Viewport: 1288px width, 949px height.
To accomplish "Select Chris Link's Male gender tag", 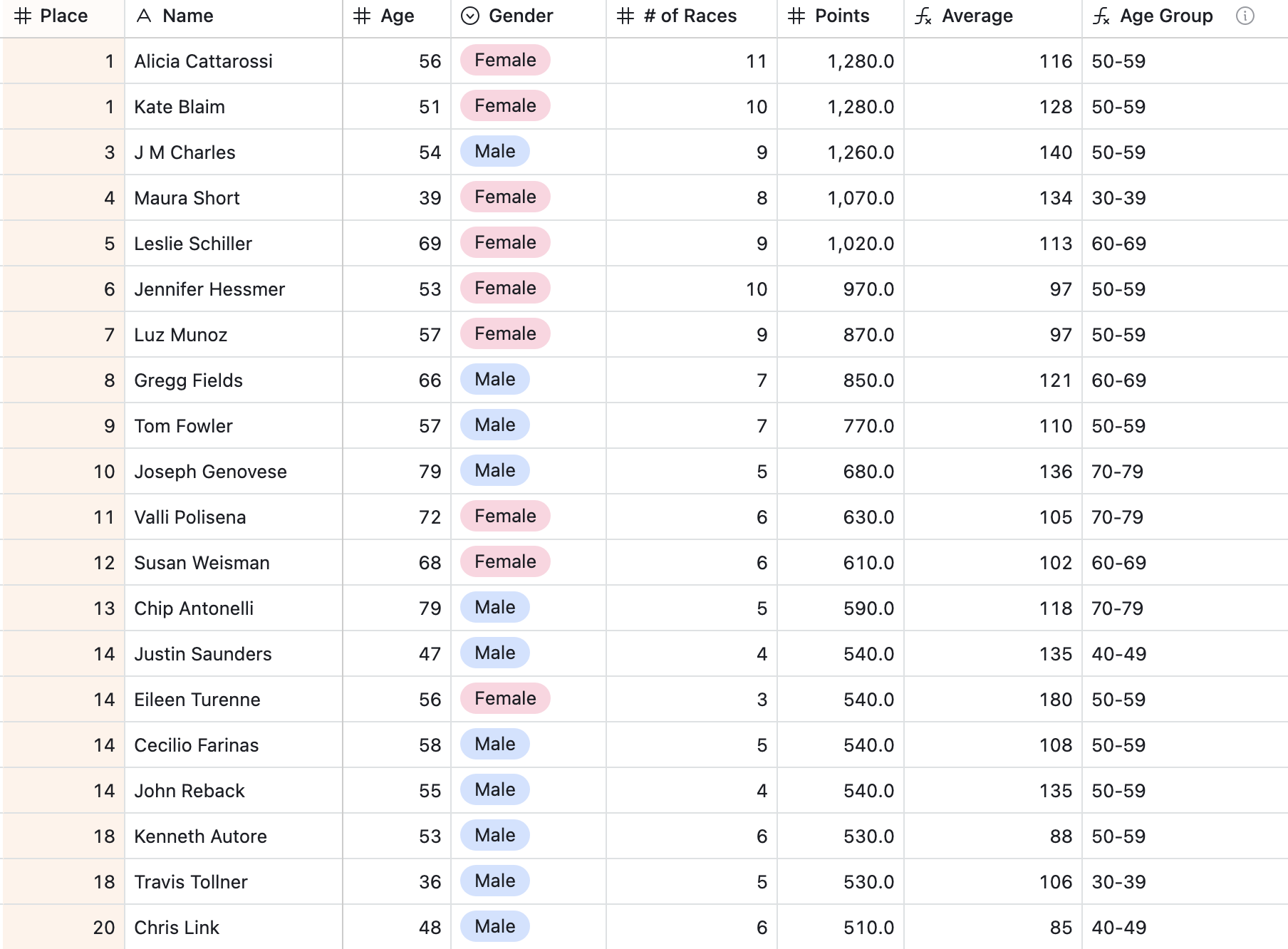I will click(495, 926).
